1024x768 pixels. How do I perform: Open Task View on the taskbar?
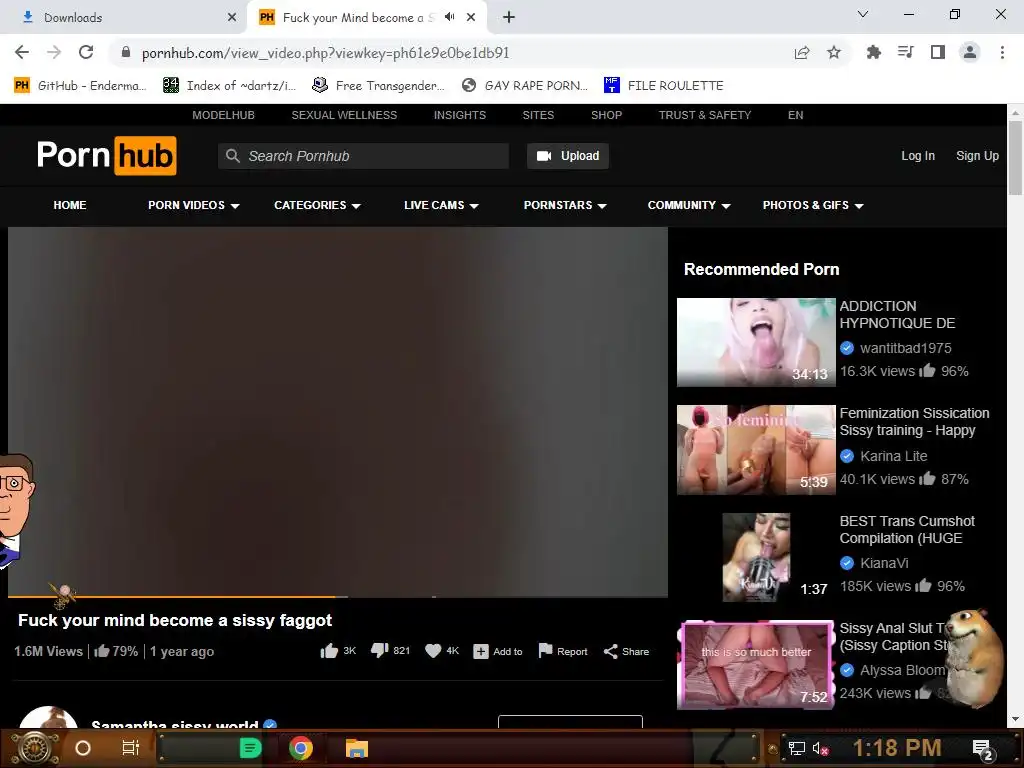(x=131, y=748)
